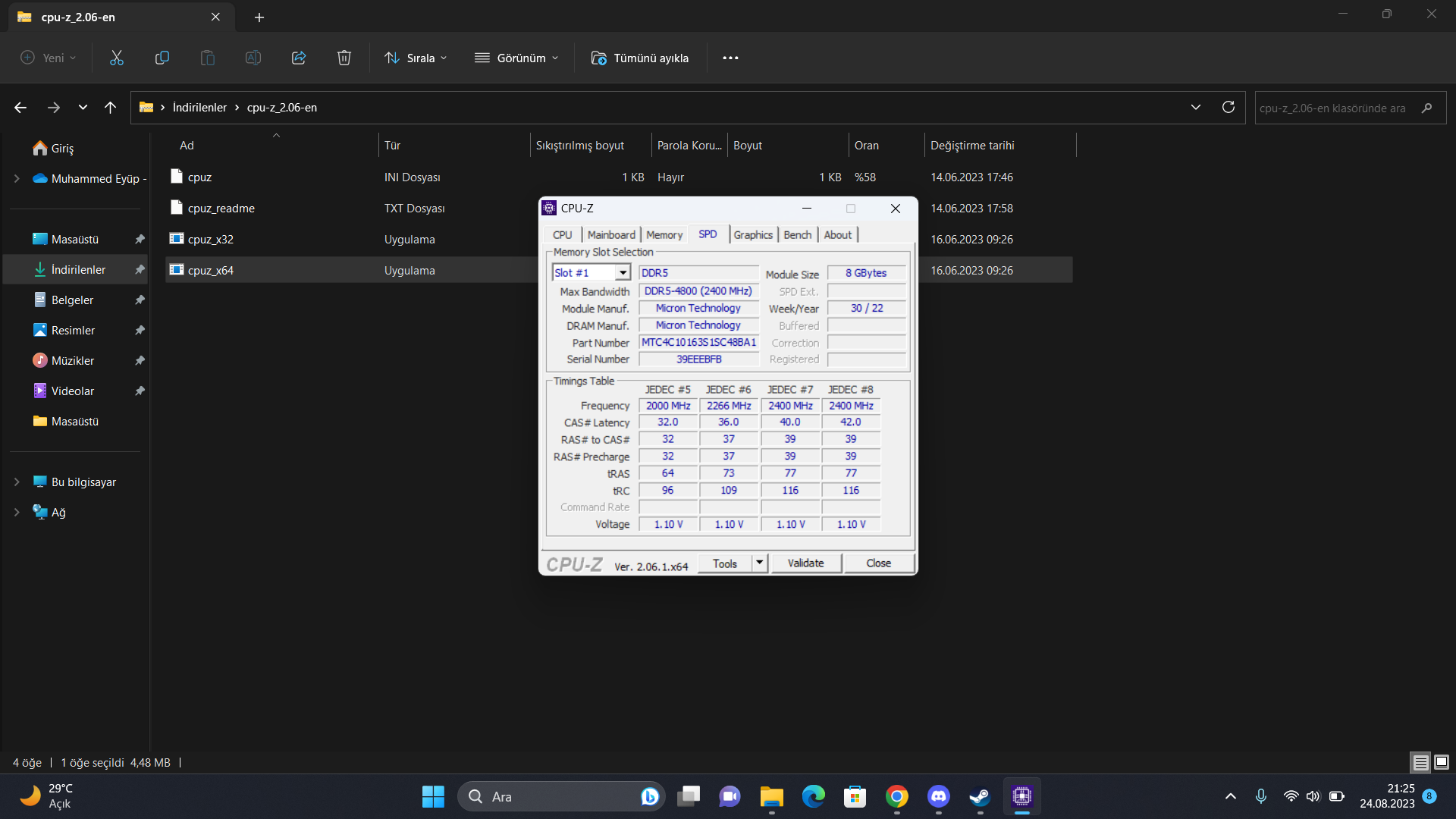
Task: Click the Cut scissors icon in toolbar
Action: [x=116, y=58]
